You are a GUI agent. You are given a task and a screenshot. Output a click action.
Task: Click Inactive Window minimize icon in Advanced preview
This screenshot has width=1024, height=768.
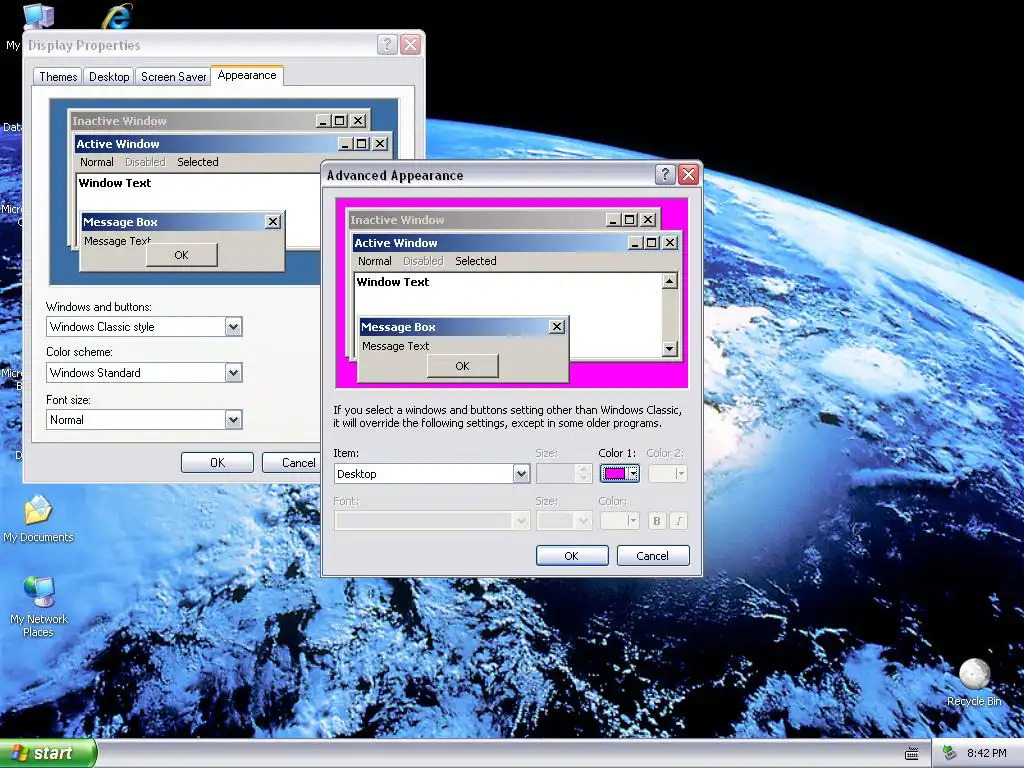613,220
